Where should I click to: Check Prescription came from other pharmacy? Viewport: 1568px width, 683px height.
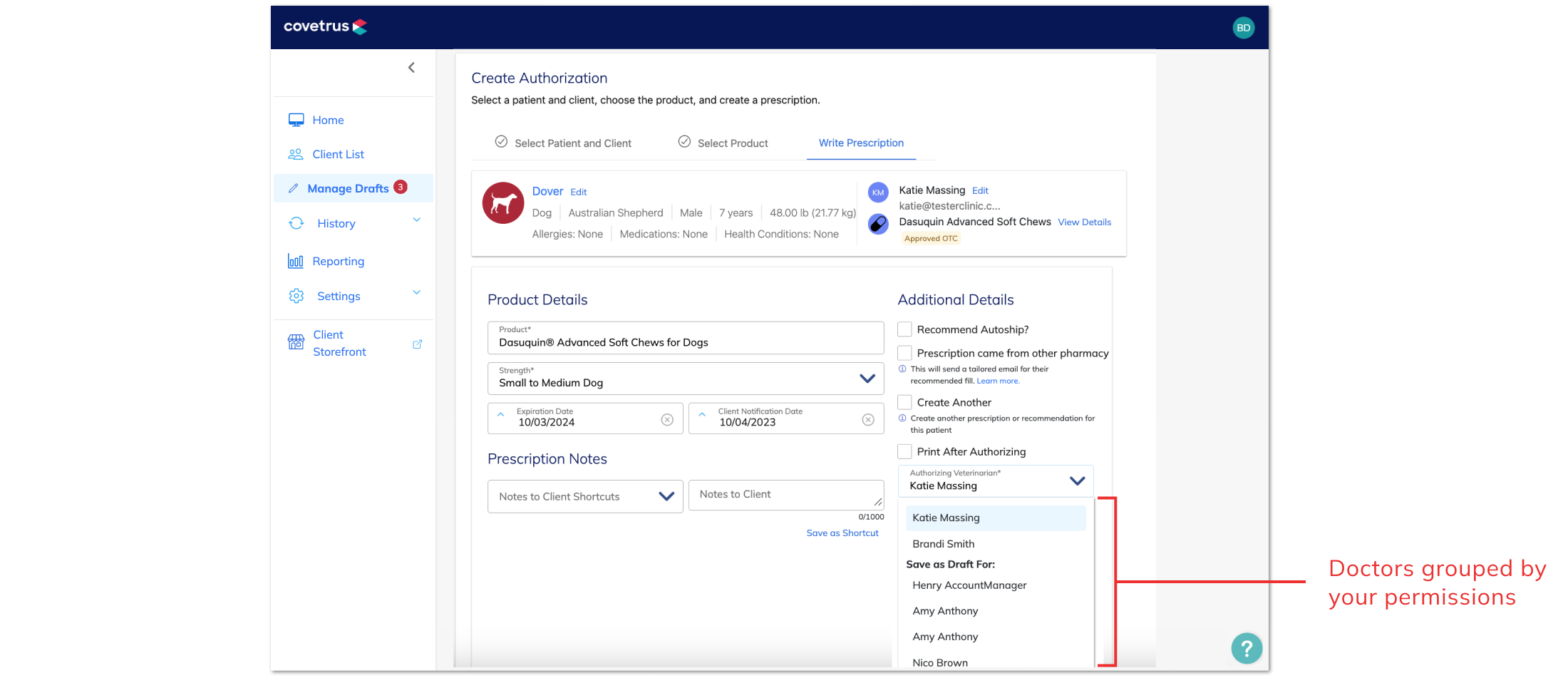coord(904,353)
